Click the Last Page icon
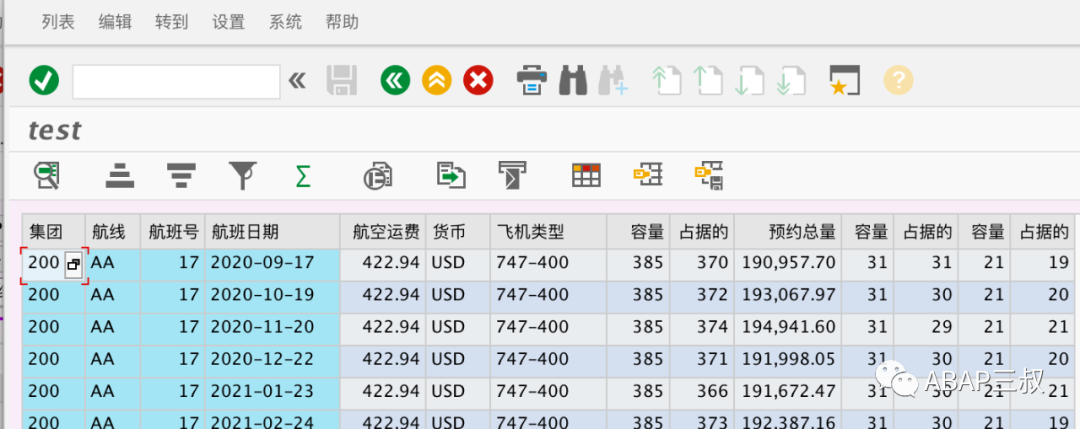 pyautogui.click(x=791, y=81)
